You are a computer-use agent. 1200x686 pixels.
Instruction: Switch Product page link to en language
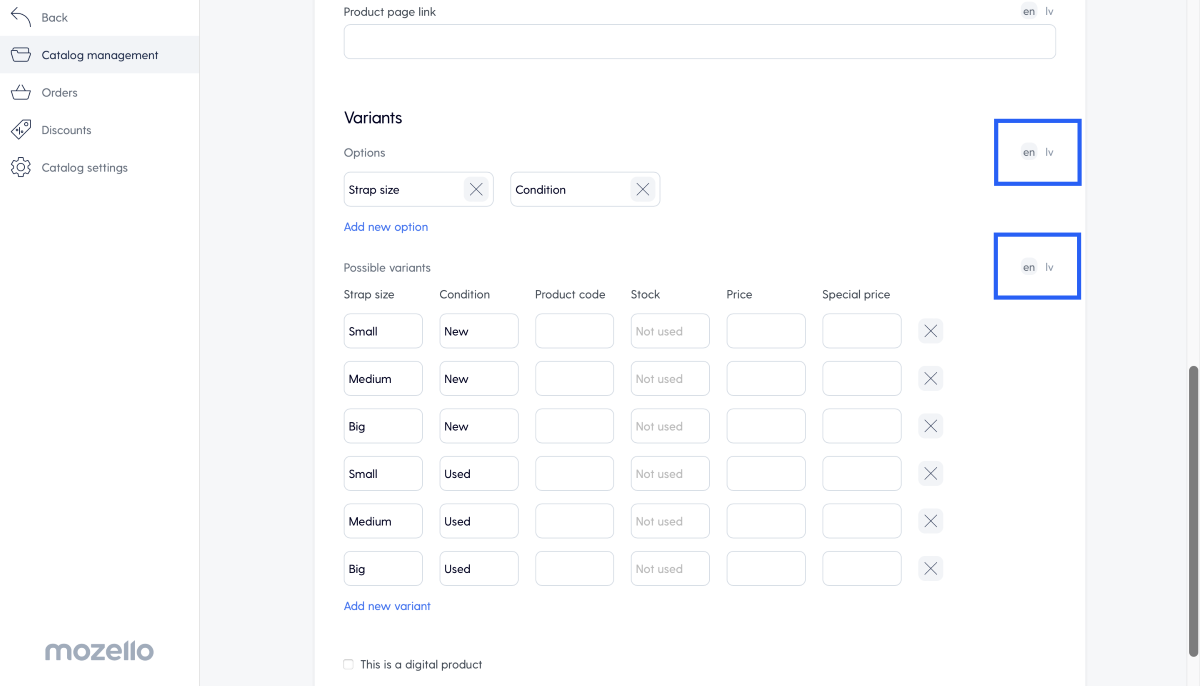1029,12
